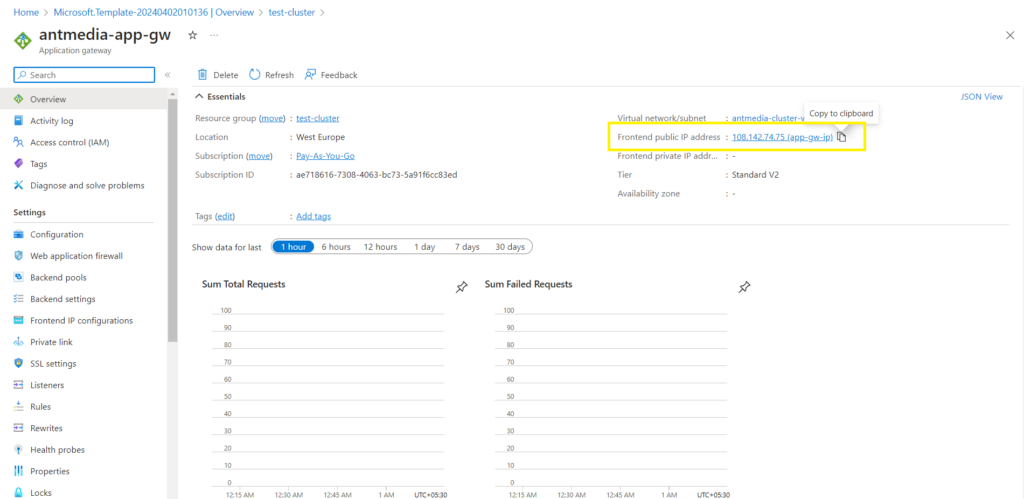Click the Tags edit link
Viewport: 1024px width, 499px height.
pyautogui.click(x=225, y=216)
